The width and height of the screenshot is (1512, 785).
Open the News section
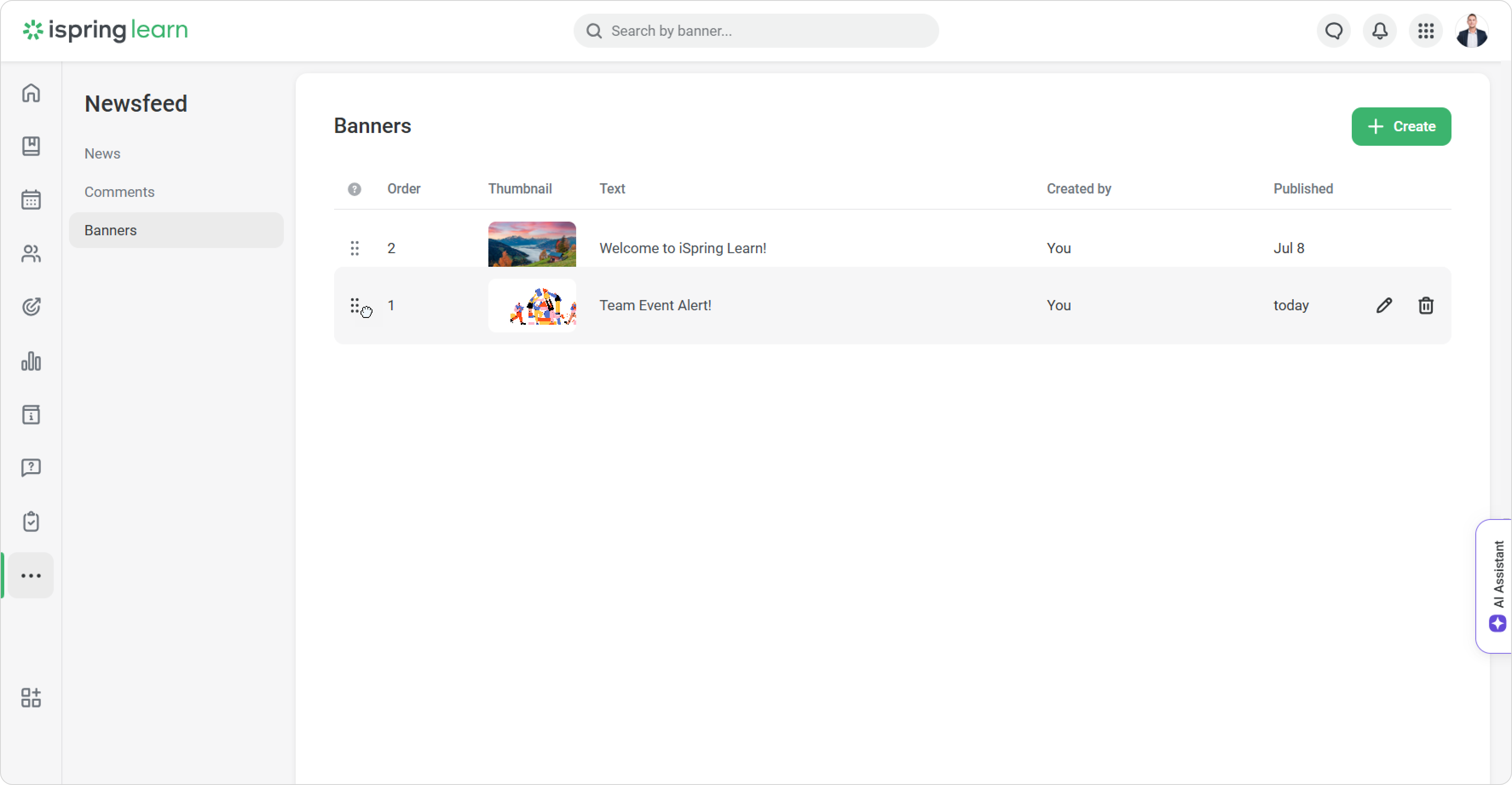[102, 153]
